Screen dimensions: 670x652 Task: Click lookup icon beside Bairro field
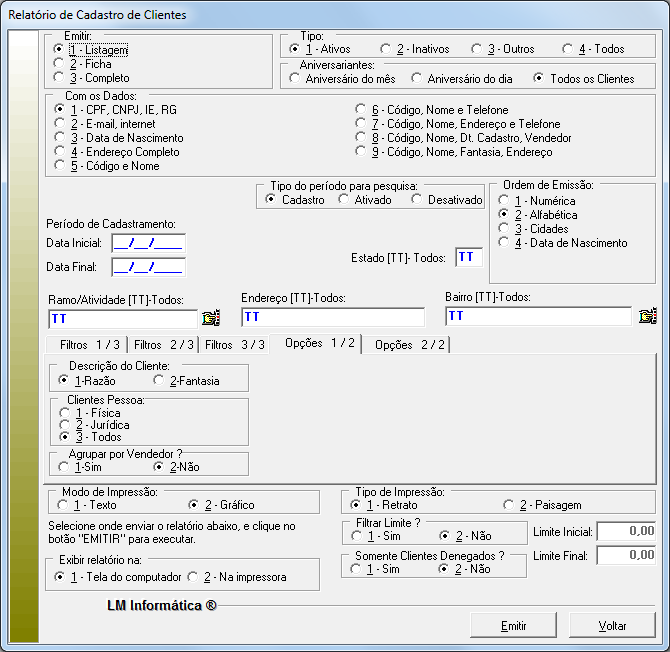(647, 316)
